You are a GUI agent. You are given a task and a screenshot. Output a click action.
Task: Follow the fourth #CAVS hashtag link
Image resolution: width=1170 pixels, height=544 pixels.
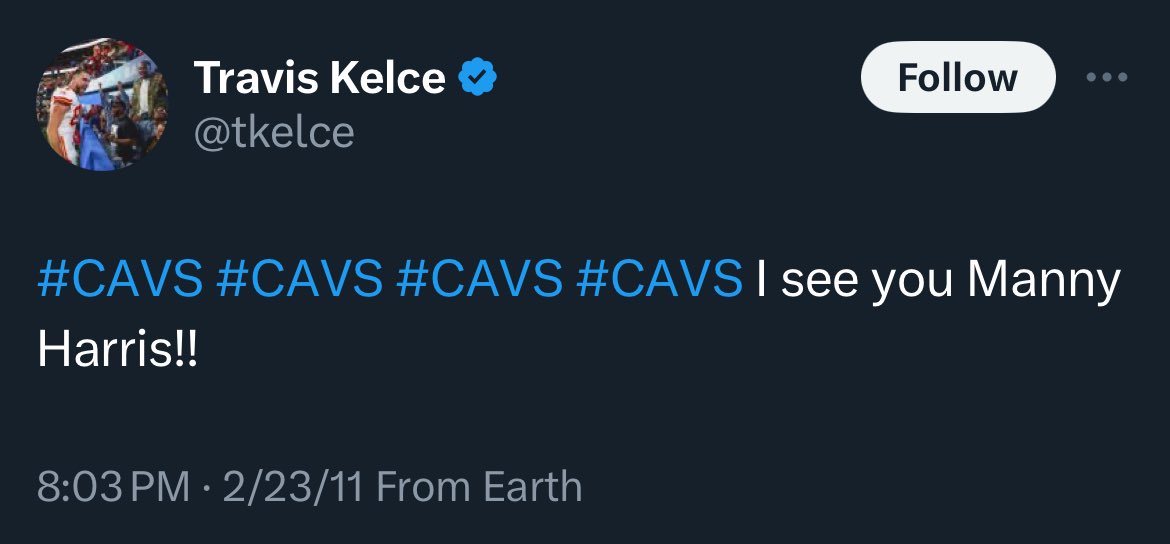pyautogui.click(x=660, y=281)
